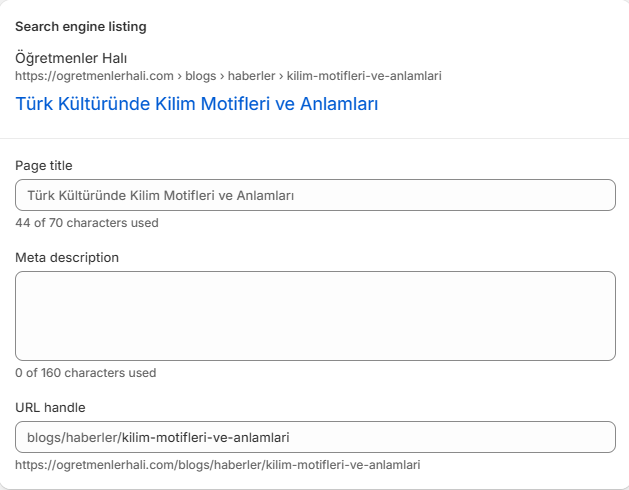Click the "blogs/haberler/" prefix in URL handle field
Image resolution: width=629 pixels, height=490 pixels.
73,437
